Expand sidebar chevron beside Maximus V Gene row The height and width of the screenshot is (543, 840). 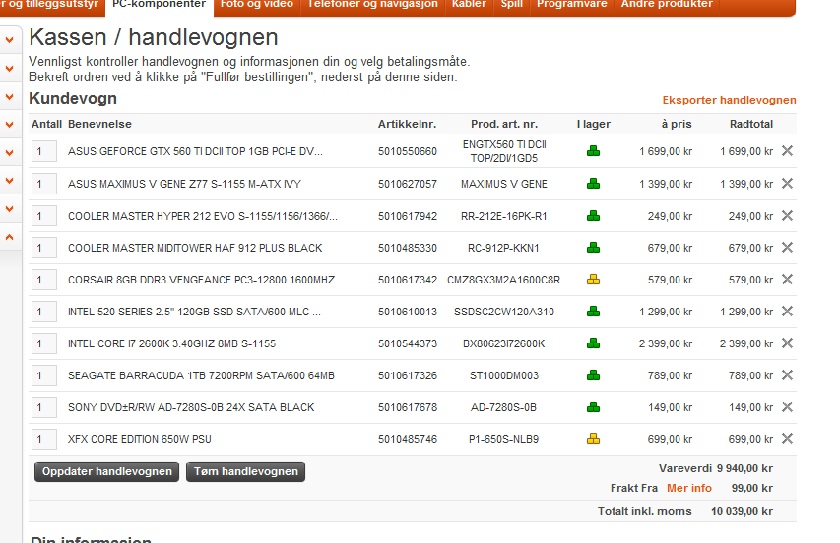(x=10, y=180)
